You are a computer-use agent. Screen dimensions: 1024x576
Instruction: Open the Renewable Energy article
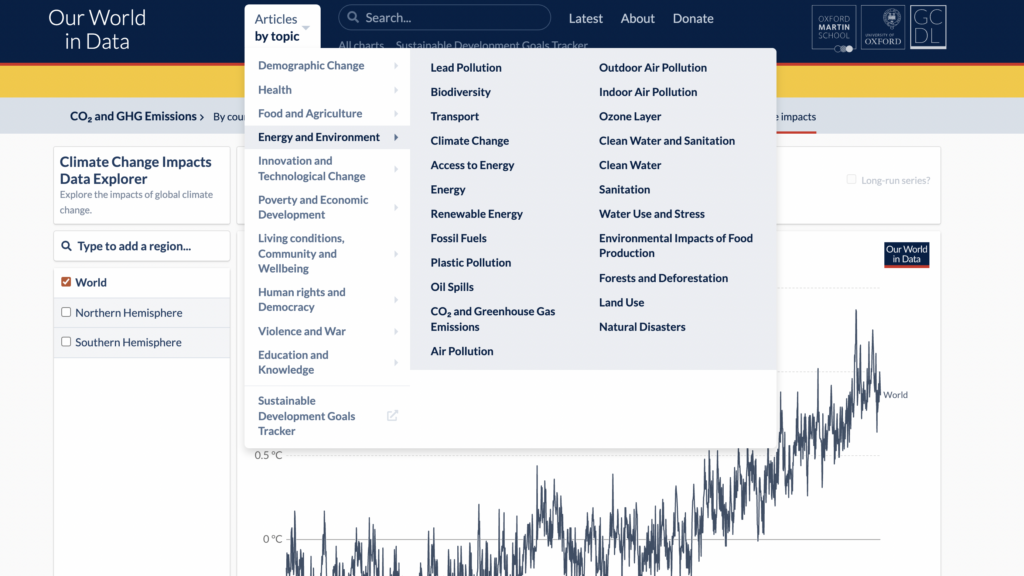tap(477, 214)
